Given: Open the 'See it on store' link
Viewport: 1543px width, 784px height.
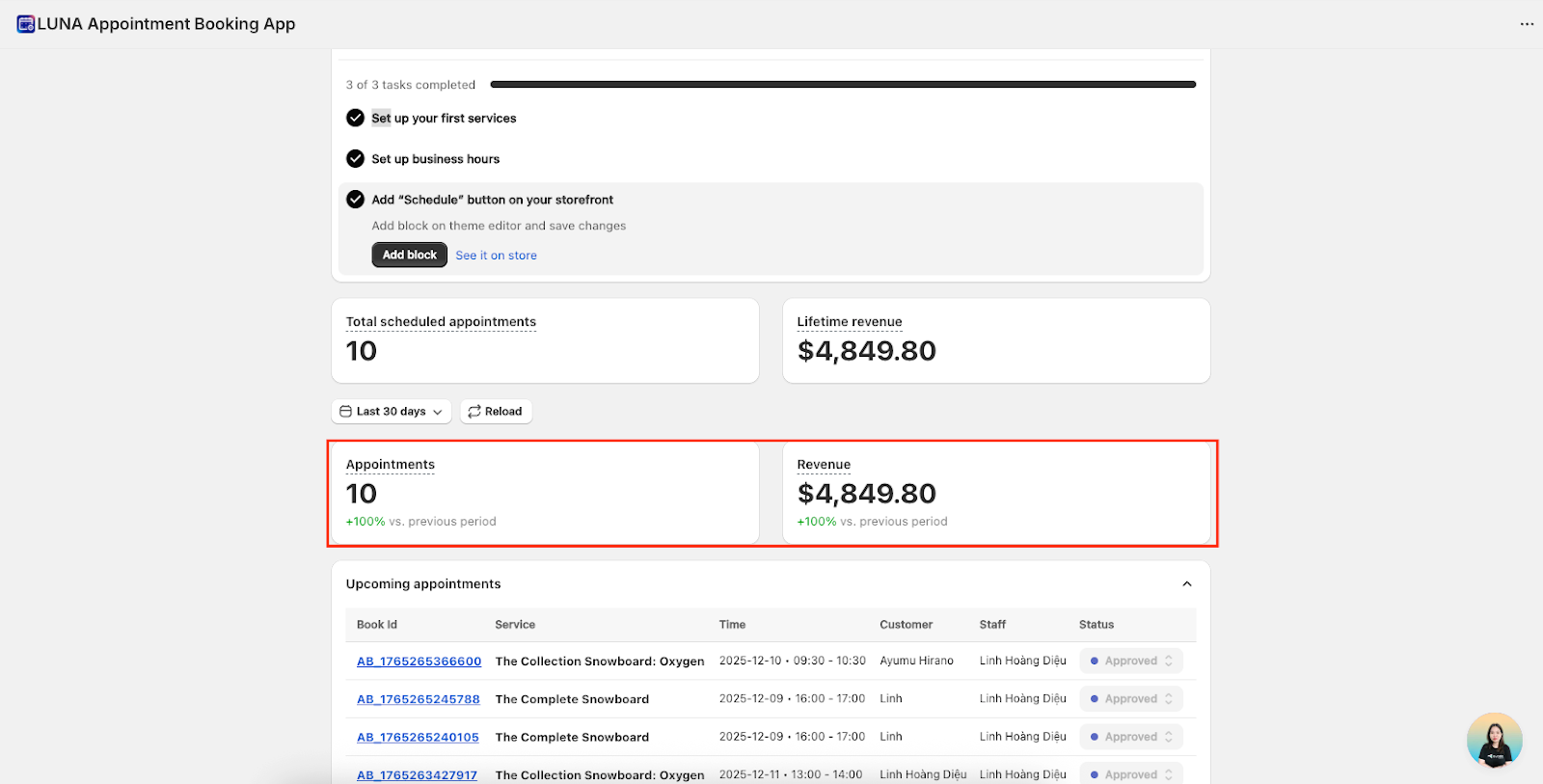Looking at the screenshot, I should click(496, 256).
